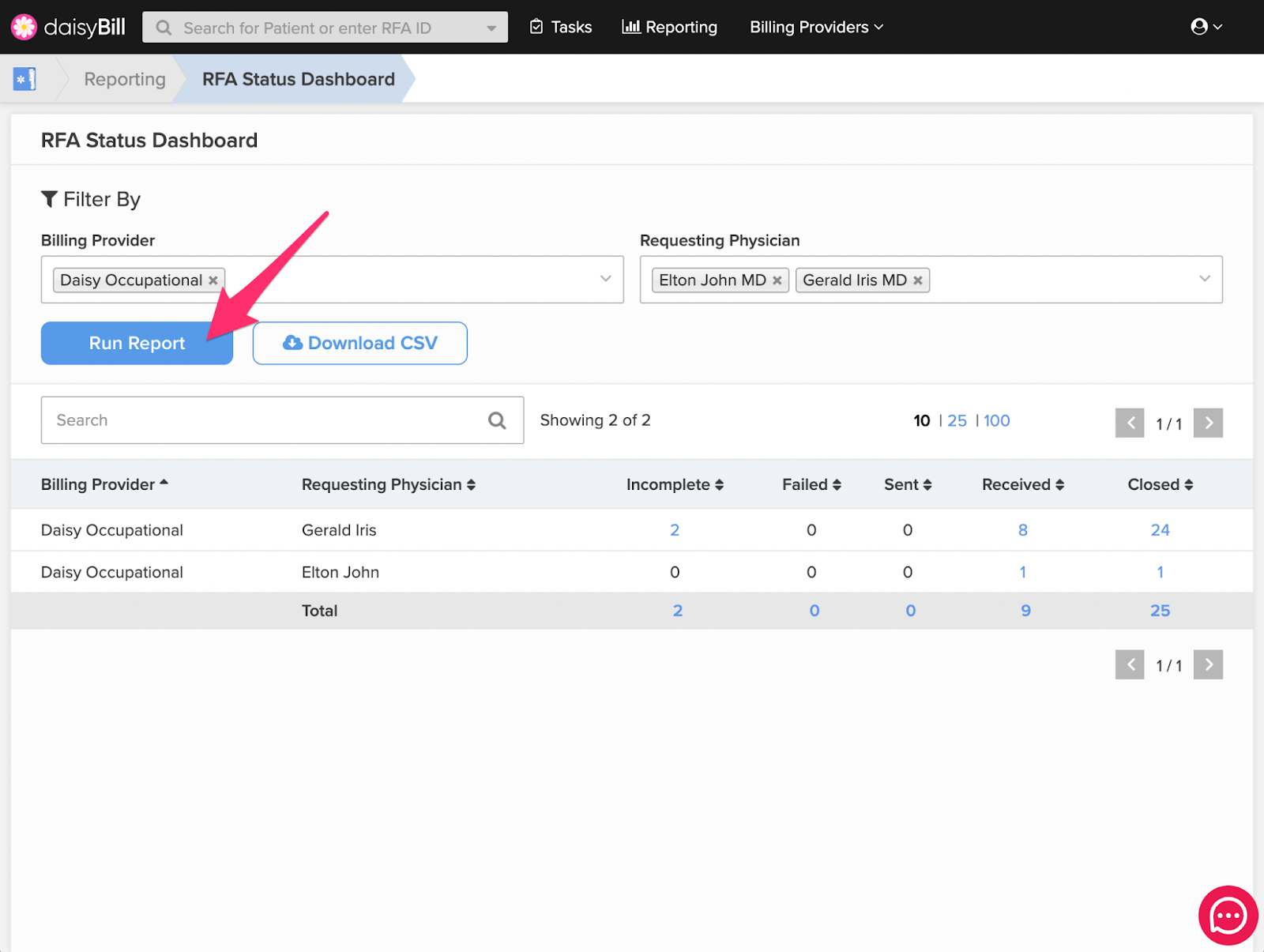Remove the Gerald Iris MD filter tag
1264x952 pixels.
918,280
